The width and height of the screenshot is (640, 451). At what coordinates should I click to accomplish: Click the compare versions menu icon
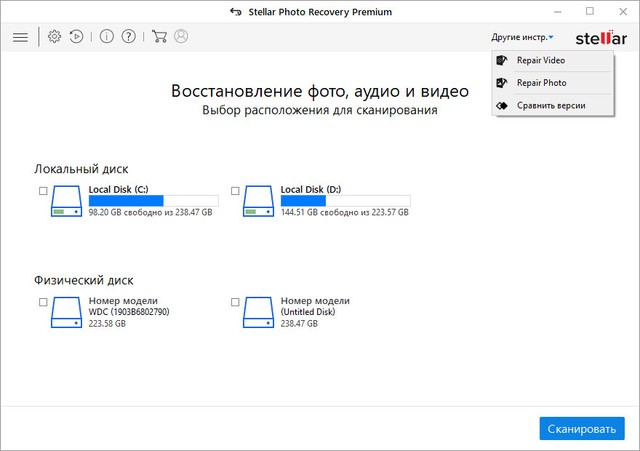(x=502, y=106)
